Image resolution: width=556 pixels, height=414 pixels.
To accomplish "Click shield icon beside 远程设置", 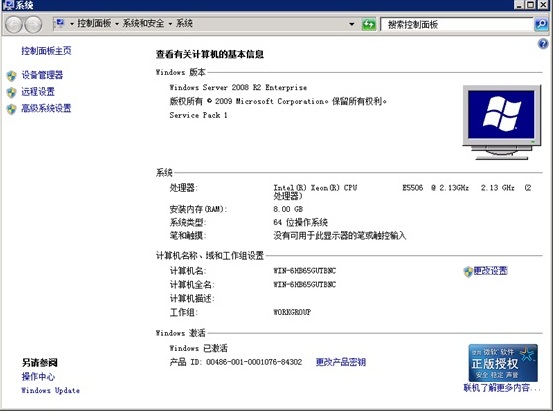I will click(x=12, y=93).
